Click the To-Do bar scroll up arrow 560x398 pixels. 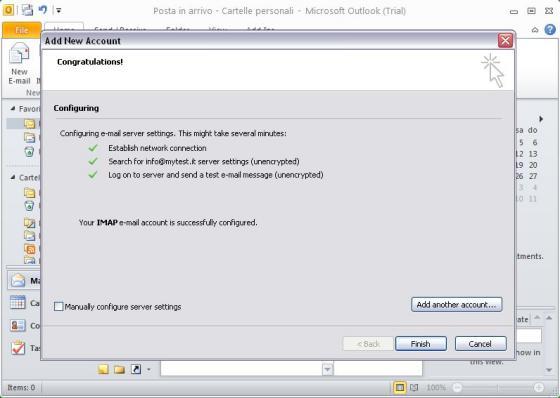tap(549, 318)
